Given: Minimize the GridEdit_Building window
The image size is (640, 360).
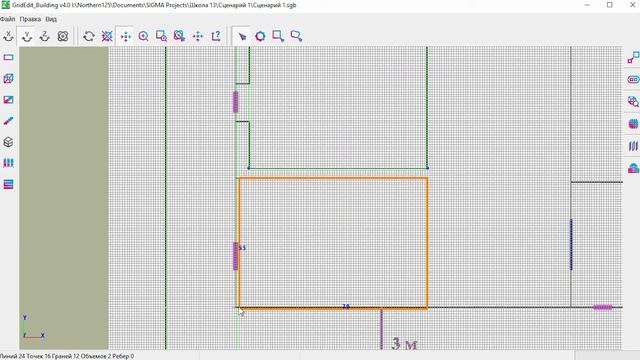Looking at the screenshot, I should [587, 5].
